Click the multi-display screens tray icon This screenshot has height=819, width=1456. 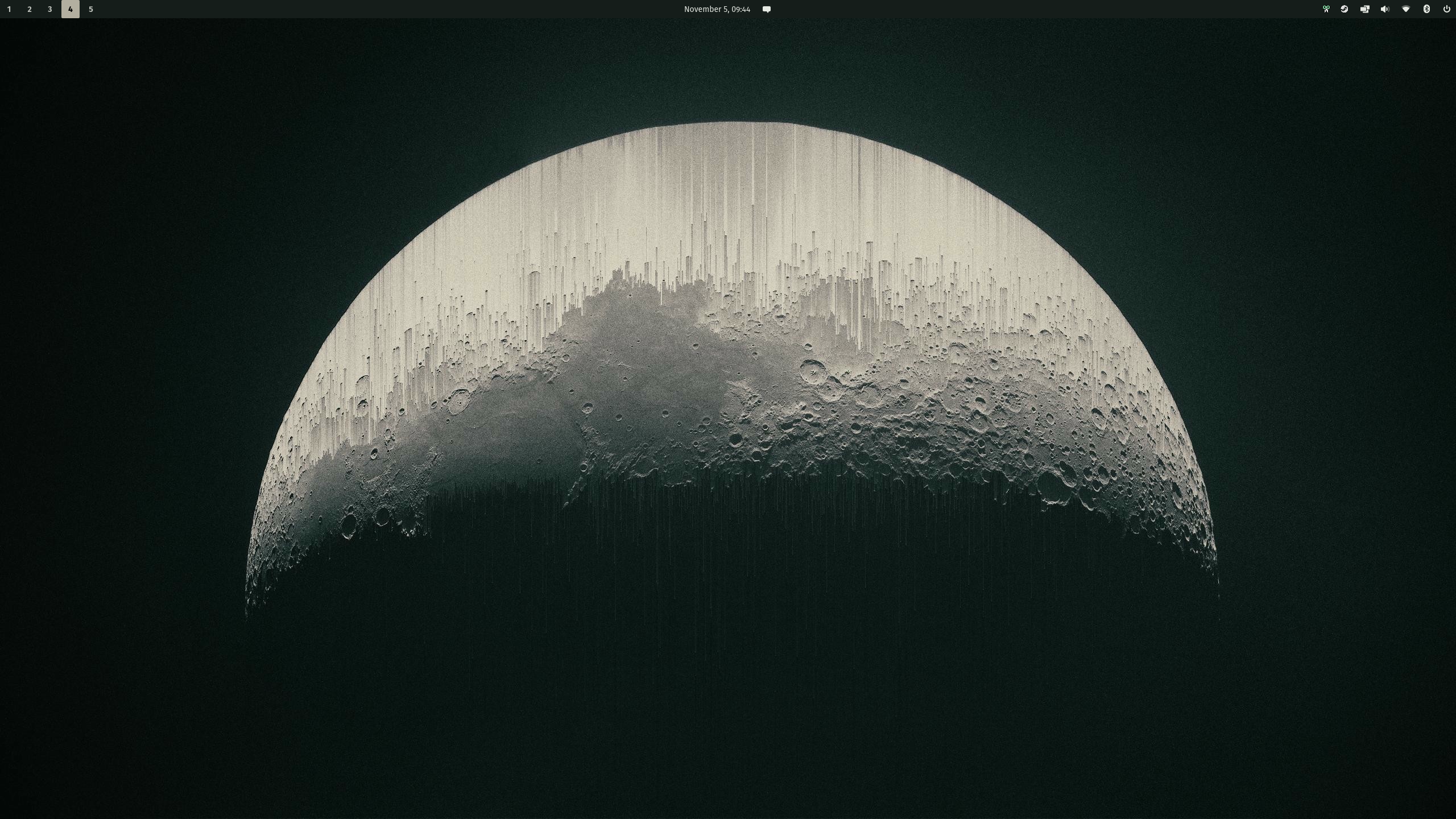(x=1364, y=9)
